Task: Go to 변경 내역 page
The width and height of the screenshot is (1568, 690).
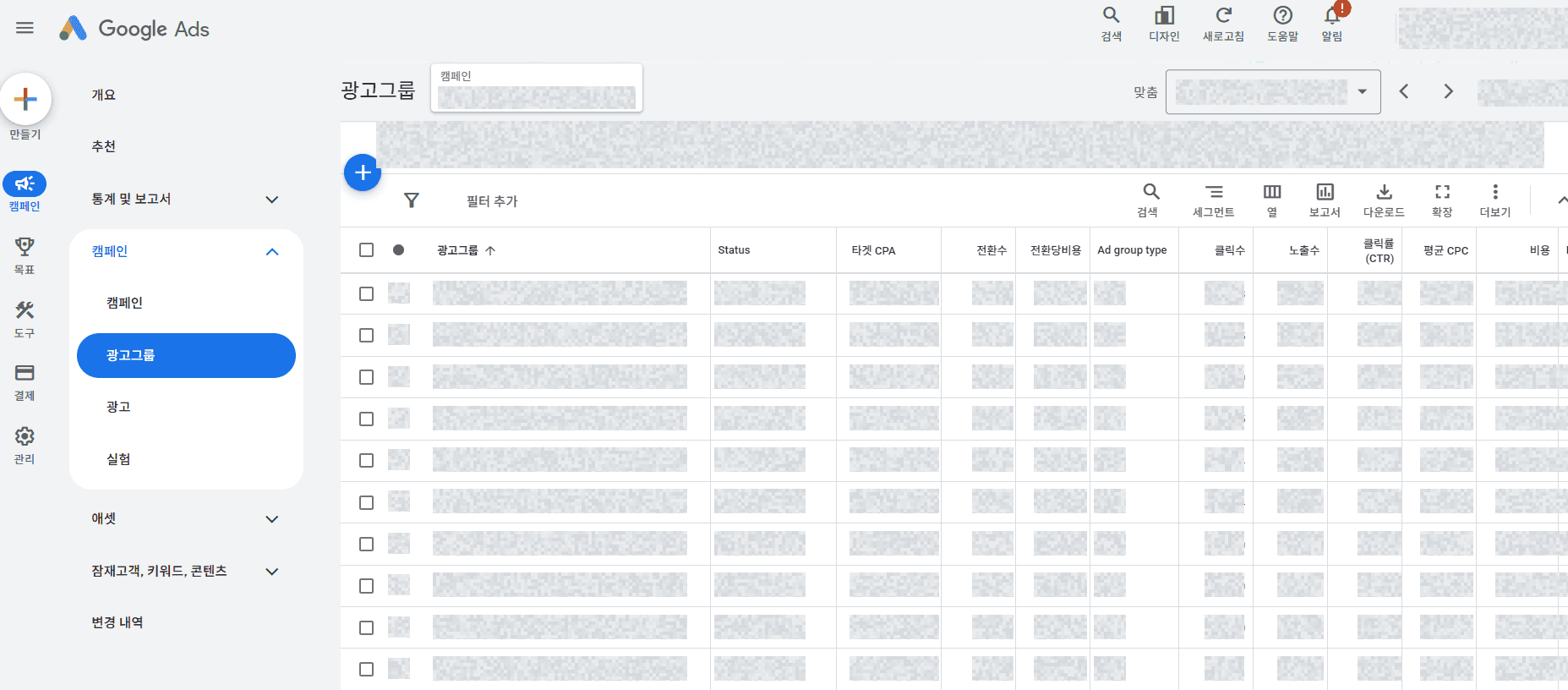Action: click(x=117, y=622)
